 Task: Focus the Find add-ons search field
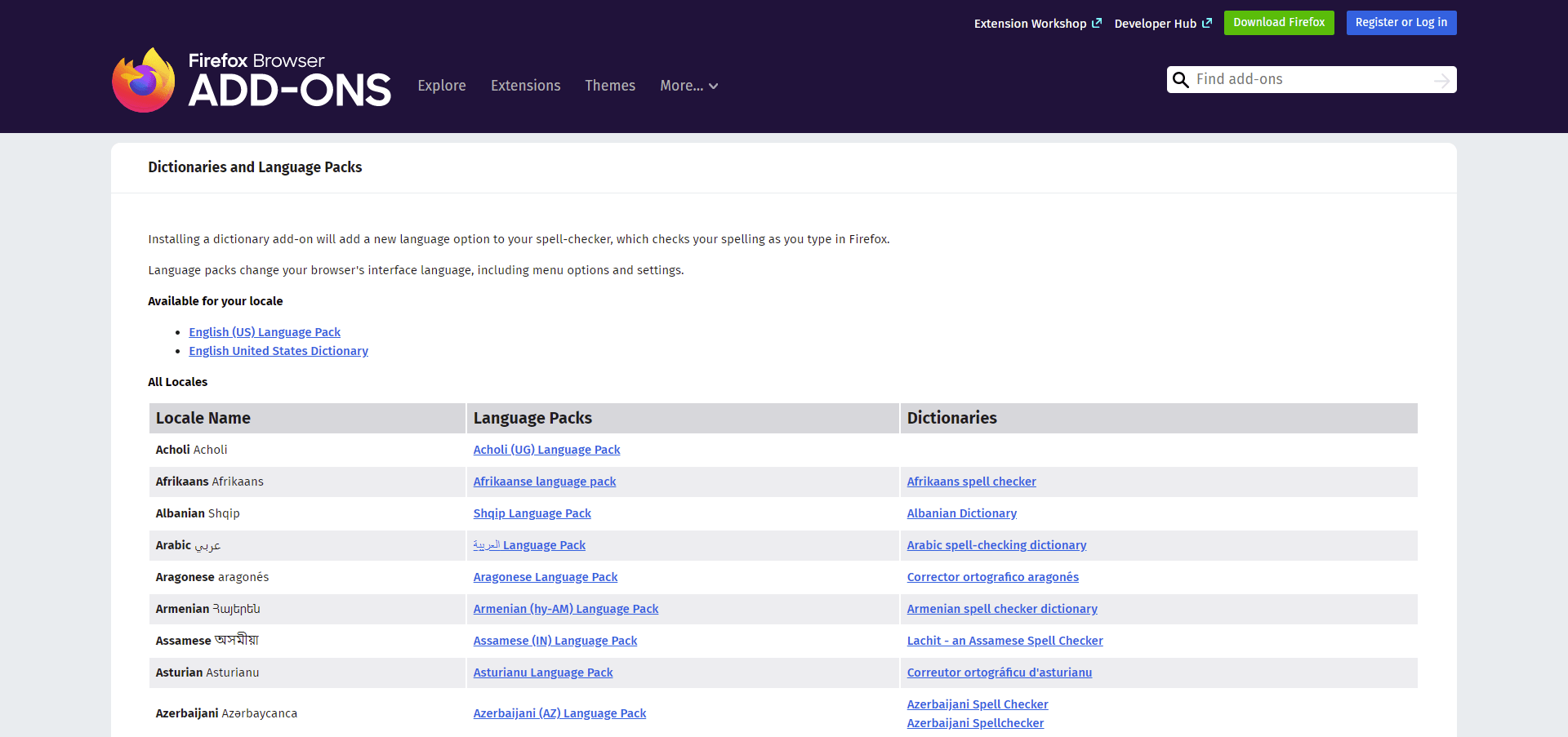pyautogui.click(x=1312, y=79)
